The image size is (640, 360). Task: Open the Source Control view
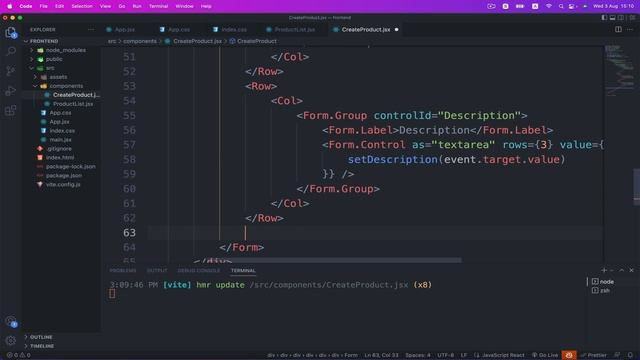click(11, 71)
